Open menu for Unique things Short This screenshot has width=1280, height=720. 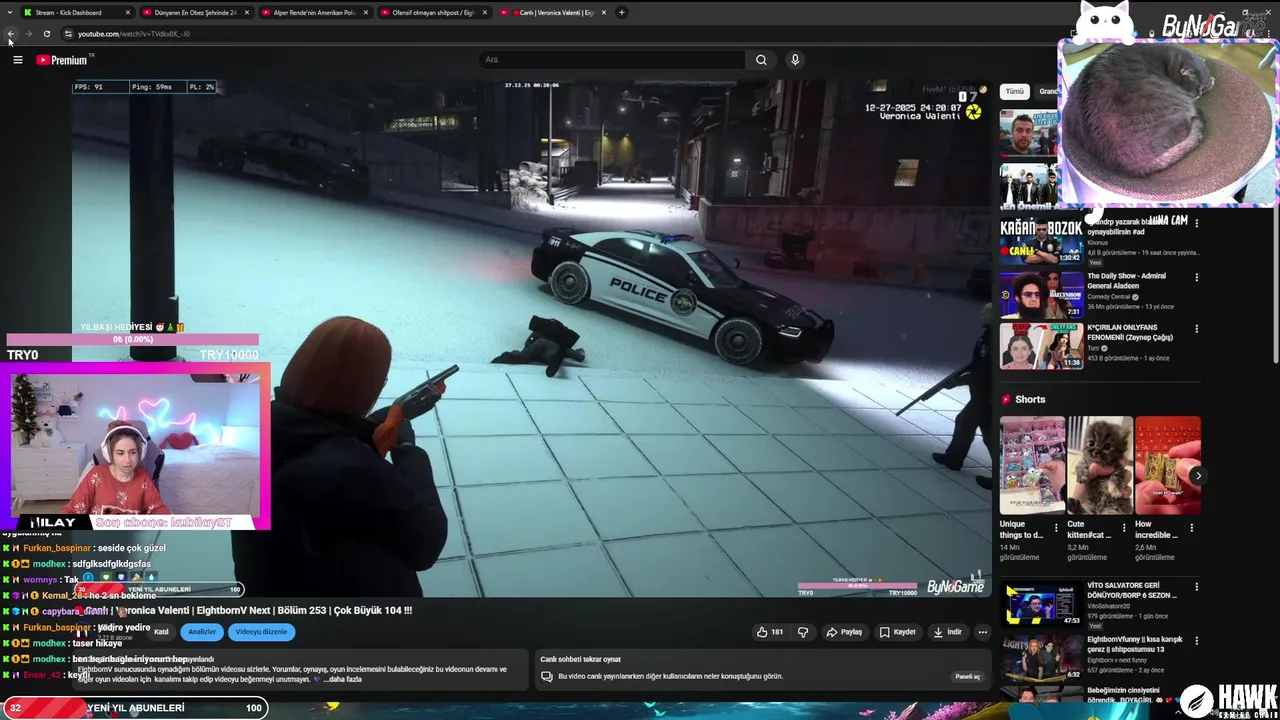tap(1056, 527)
